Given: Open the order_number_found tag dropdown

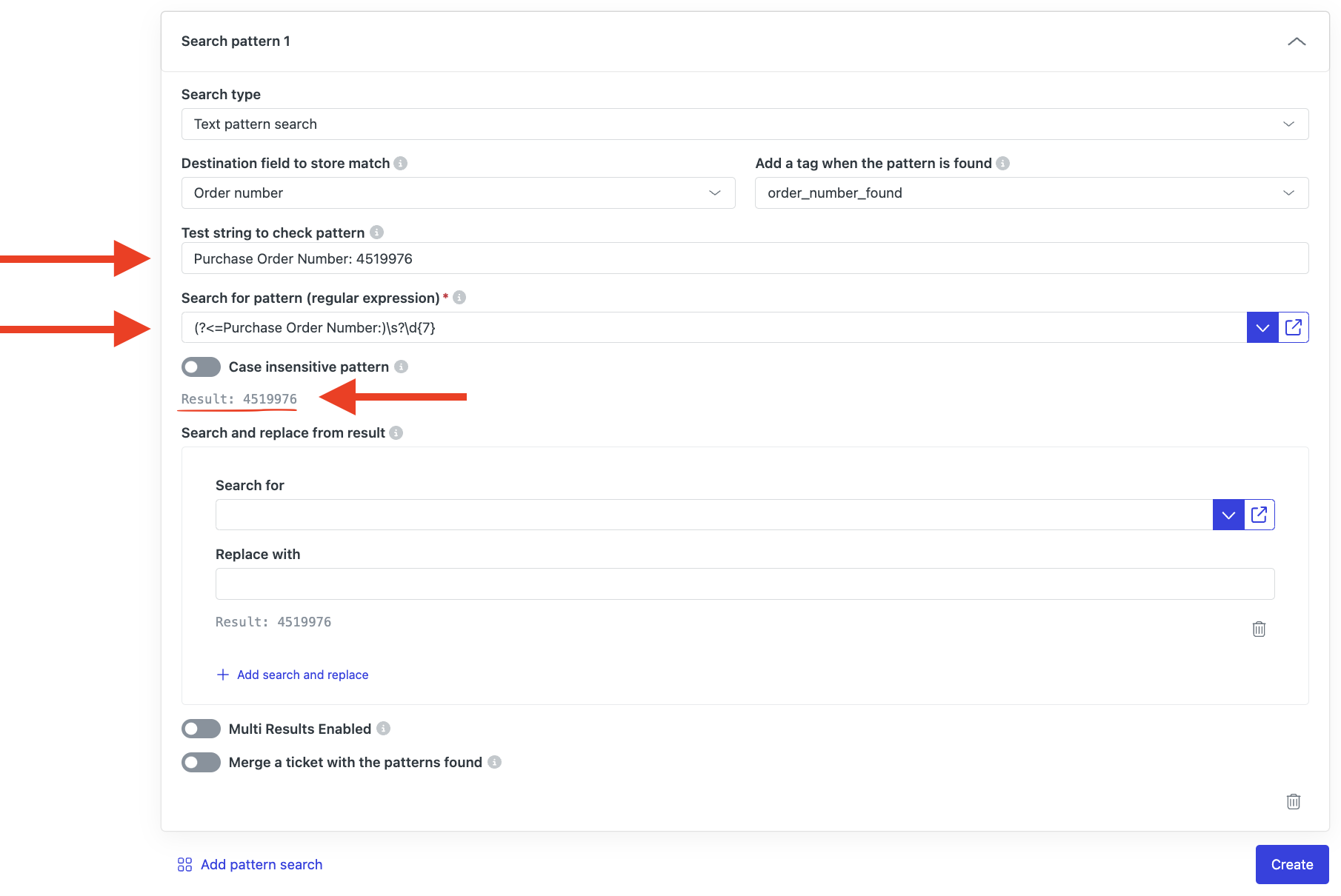Looking at the screenshot, I should [x=1031, y=193].
